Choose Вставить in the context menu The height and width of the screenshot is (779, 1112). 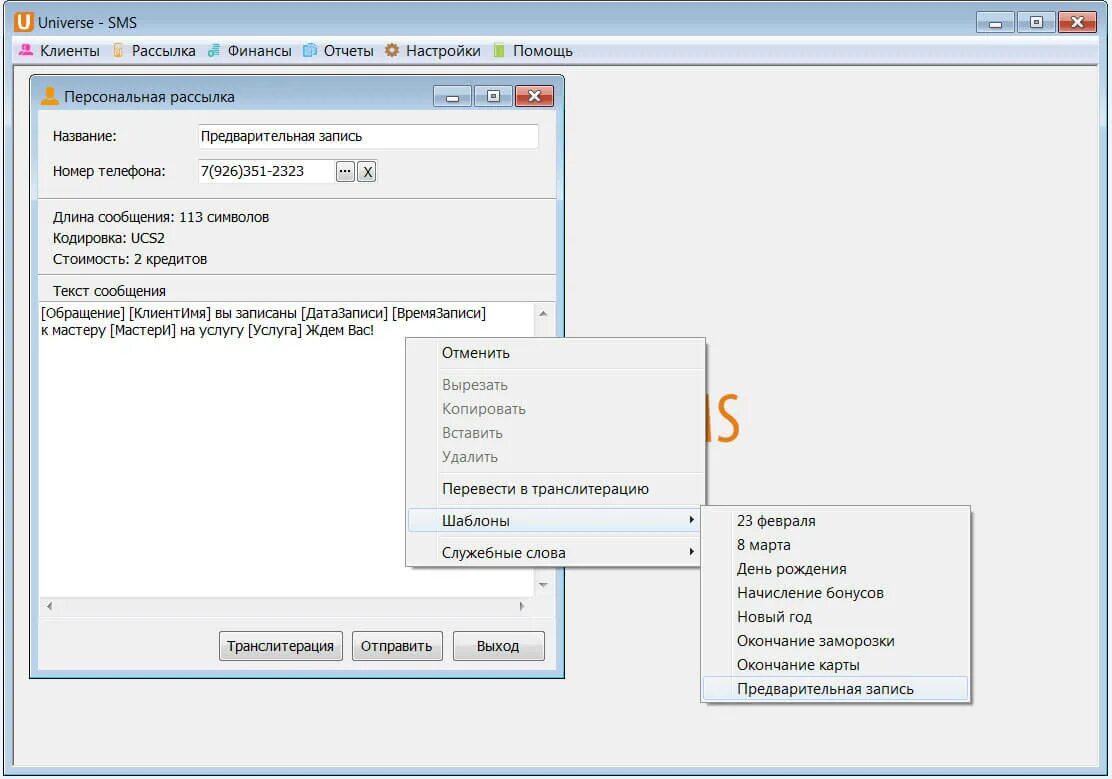556,433
